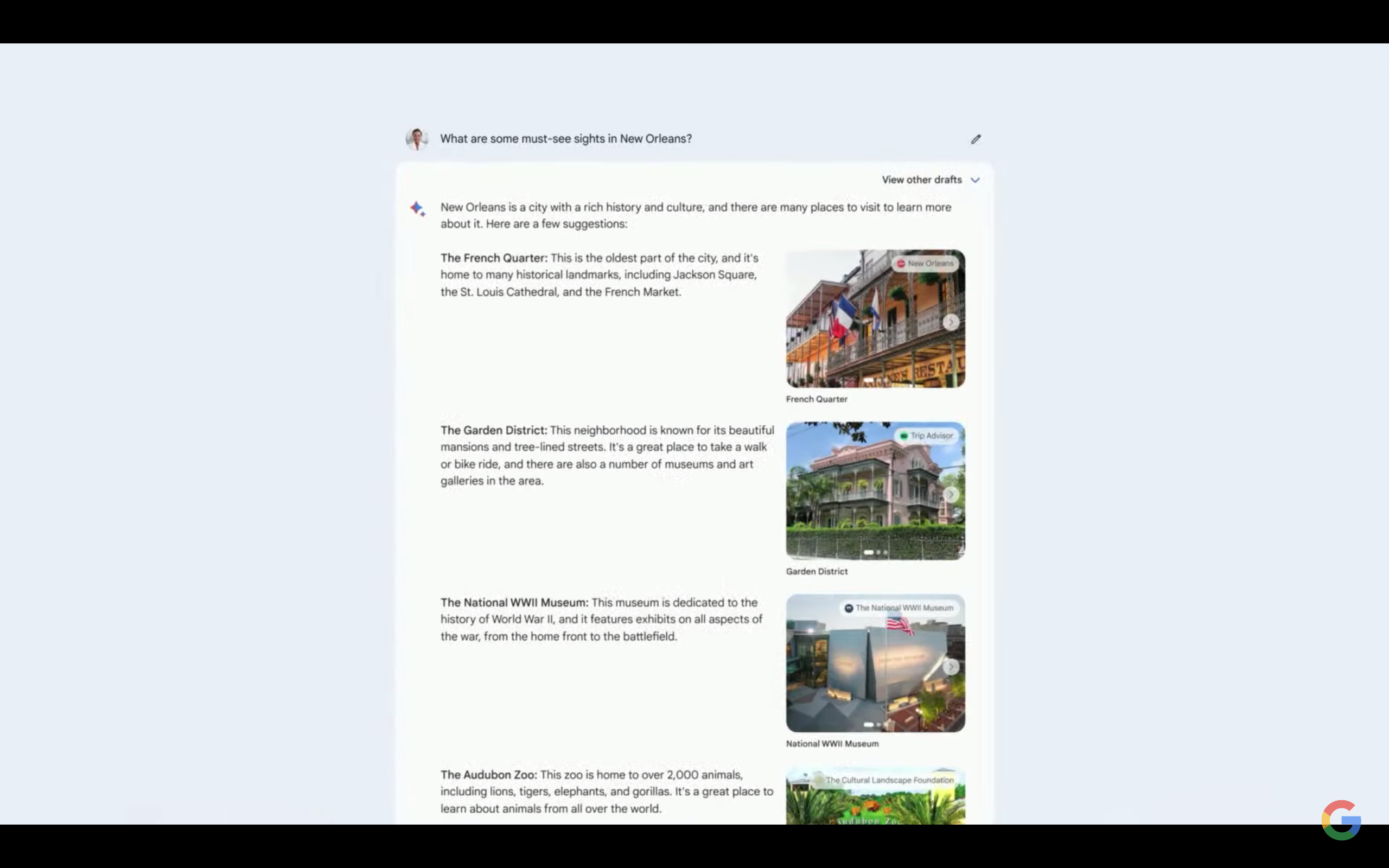
Task: Next image arrow on Garden District photo
Action: click(951, 494)
